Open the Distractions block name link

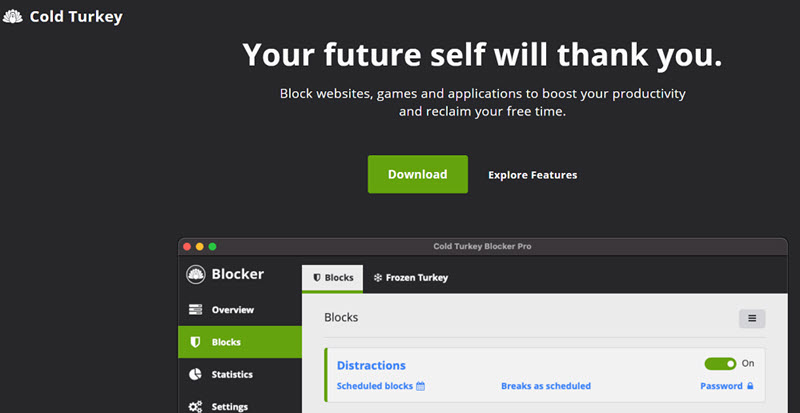pyautogui.click(x=371, y=366)
